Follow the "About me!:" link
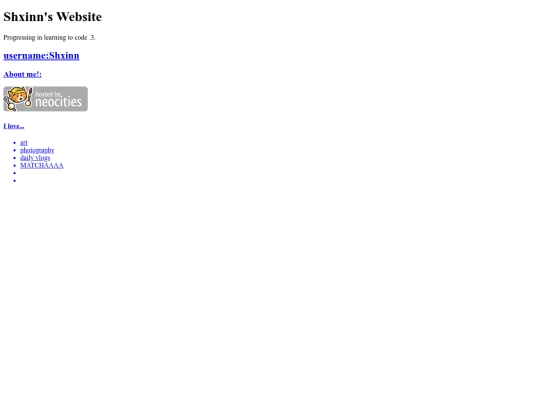 [22, 74]
